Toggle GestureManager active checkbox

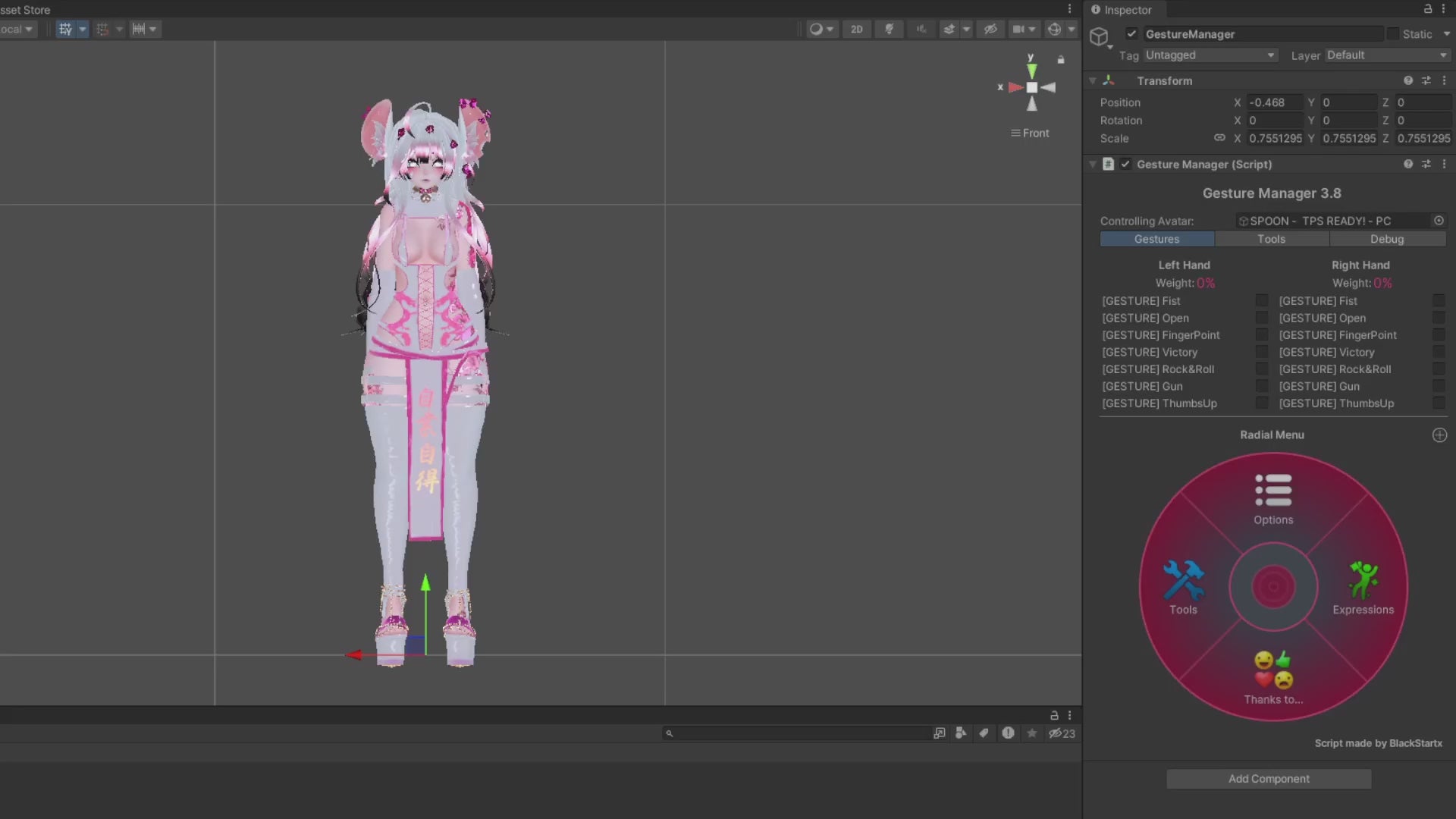tap(1131, 34)
